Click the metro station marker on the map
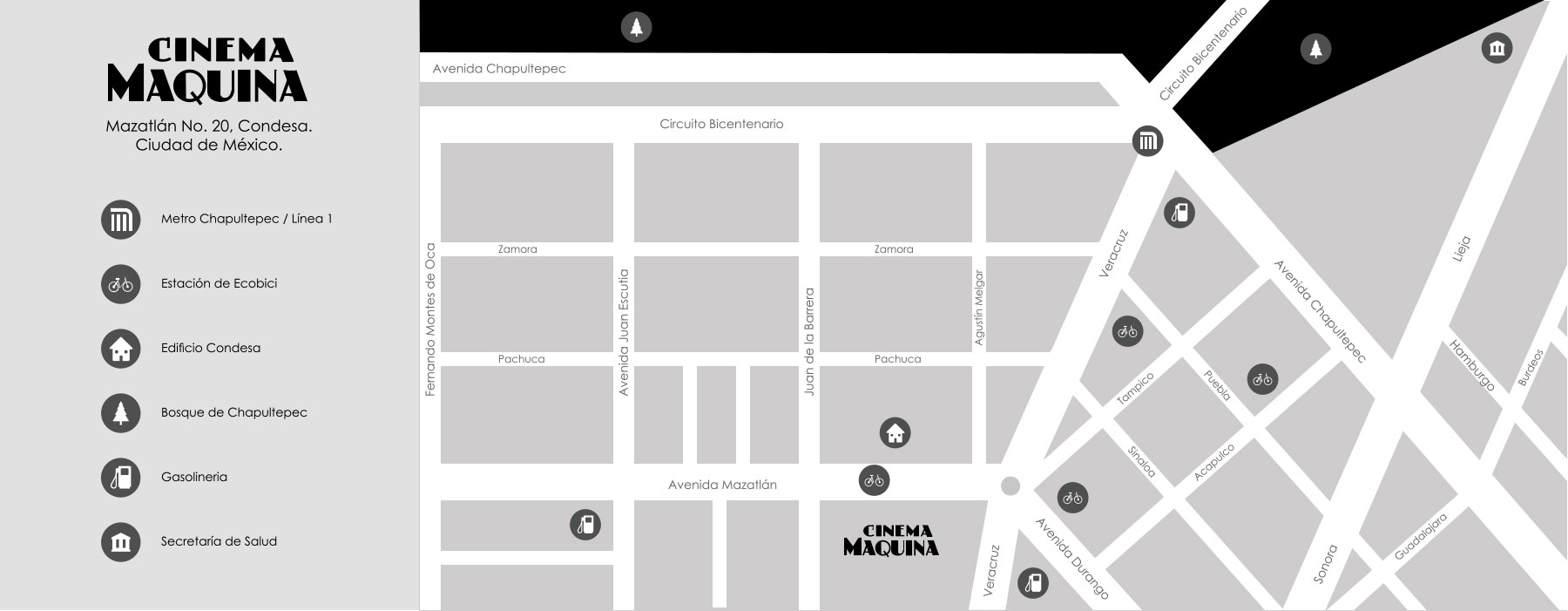Screen dimensions: 1568x611 [1147, 141]
